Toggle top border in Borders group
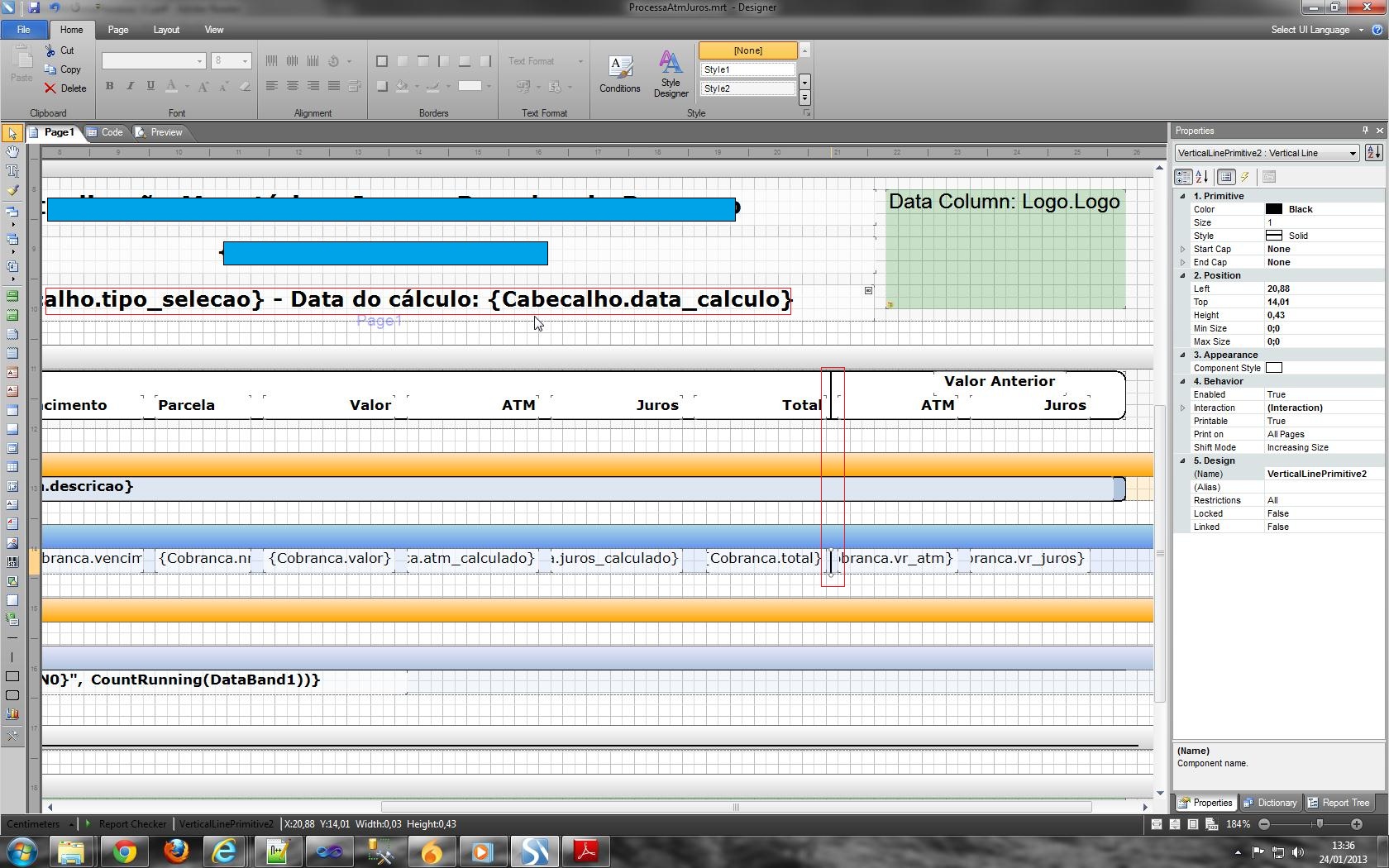The height and width of the screenshot is (868, 1389). tap(423, 61)
